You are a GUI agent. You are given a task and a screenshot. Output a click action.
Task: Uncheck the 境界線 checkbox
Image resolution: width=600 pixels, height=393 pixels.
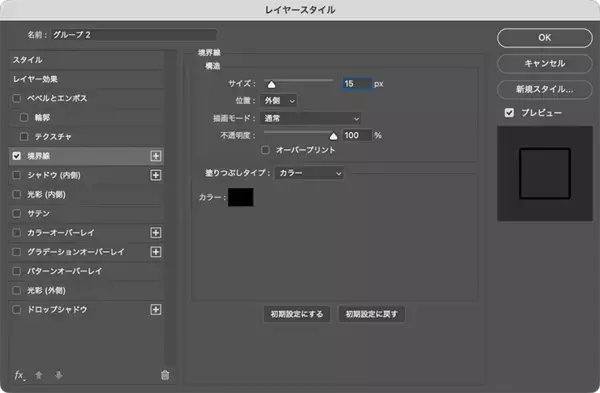[16, 156]
